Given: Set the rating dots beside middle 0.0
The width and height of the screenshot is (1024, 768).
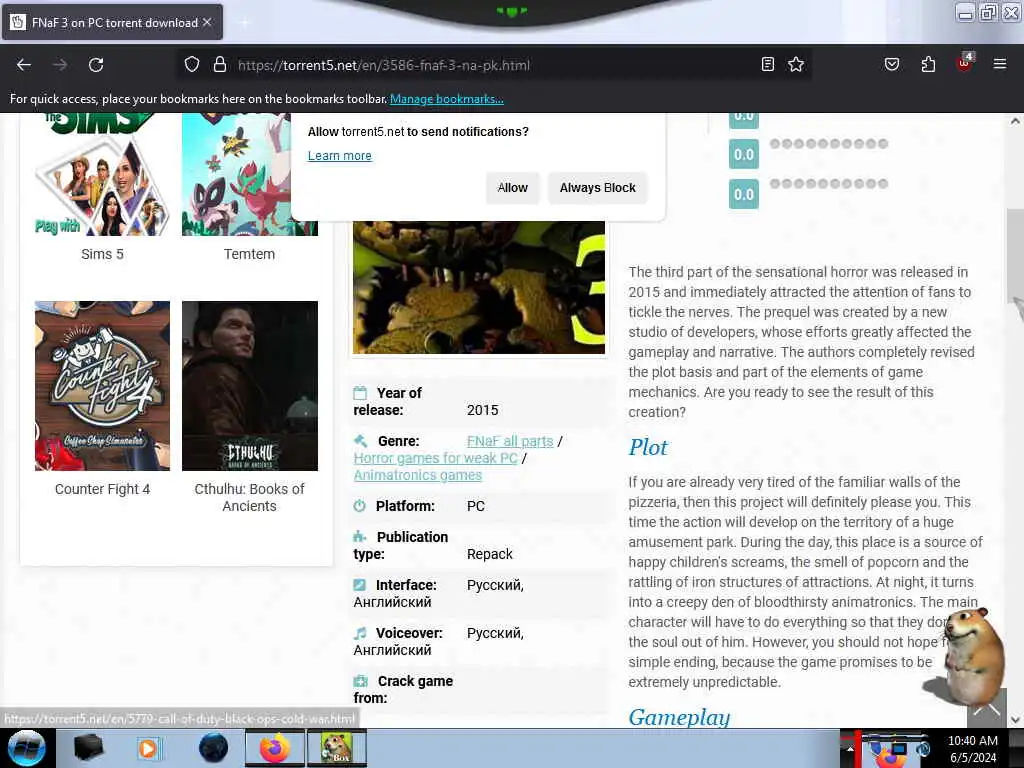Looking at the screenshot, I should (829, 144).
